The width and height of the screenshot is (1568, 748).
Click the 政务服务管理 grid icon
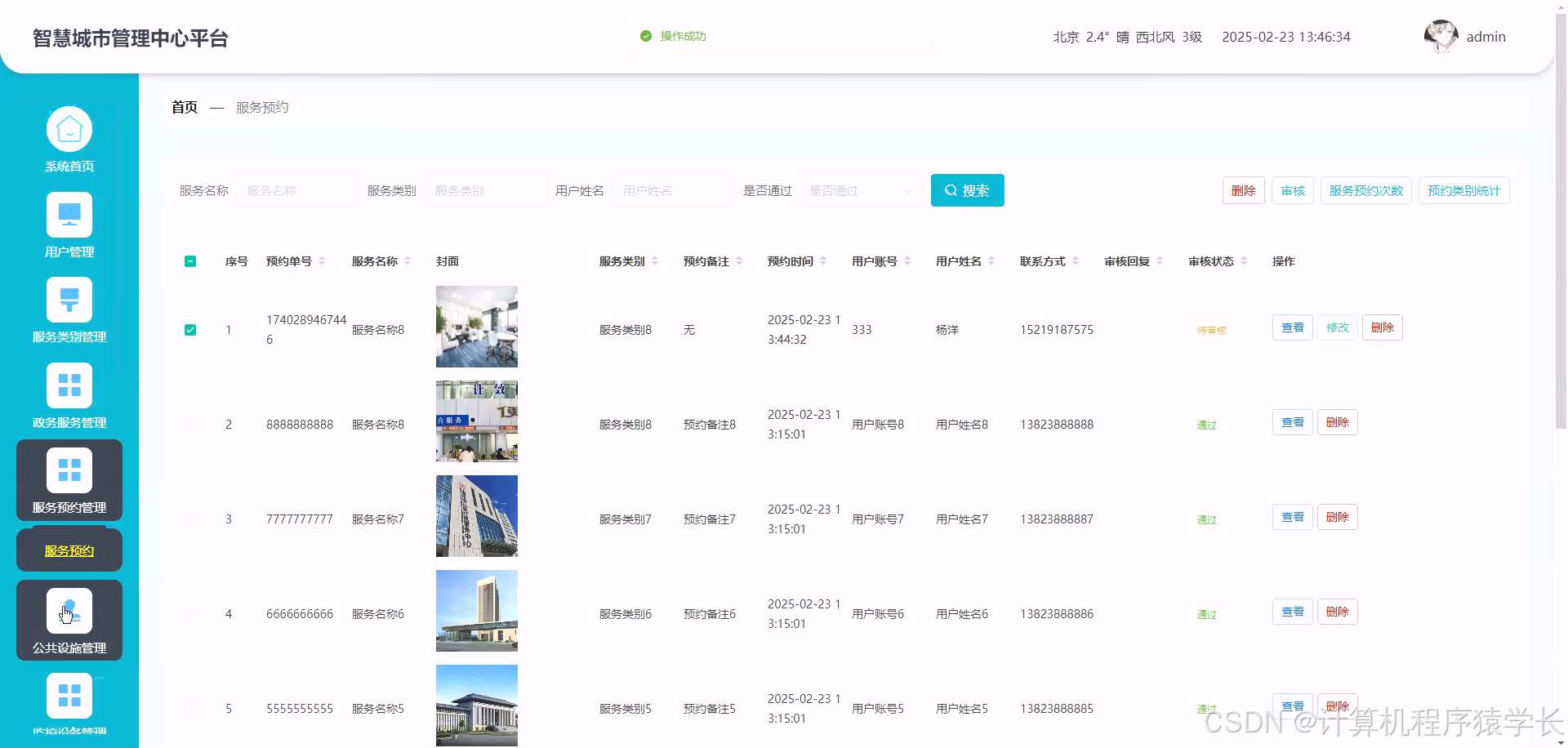69,385
